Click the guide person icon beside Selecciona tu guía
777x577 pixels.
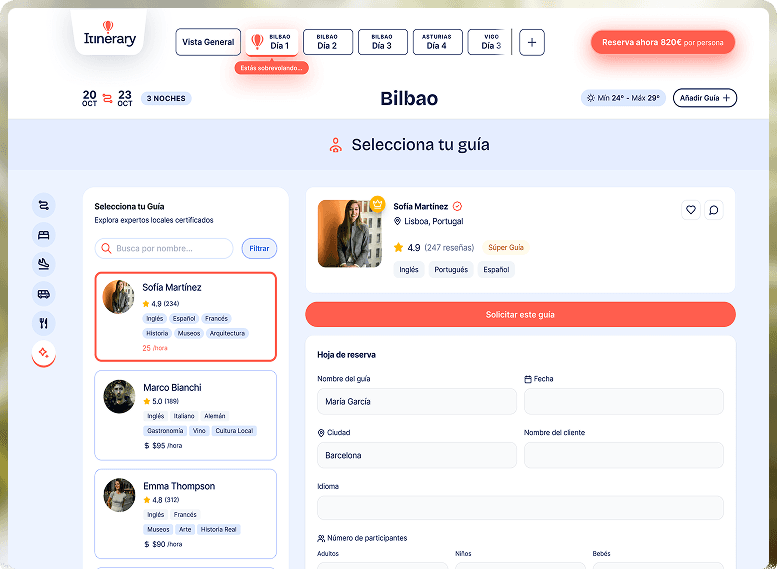[x=335, y=145]
